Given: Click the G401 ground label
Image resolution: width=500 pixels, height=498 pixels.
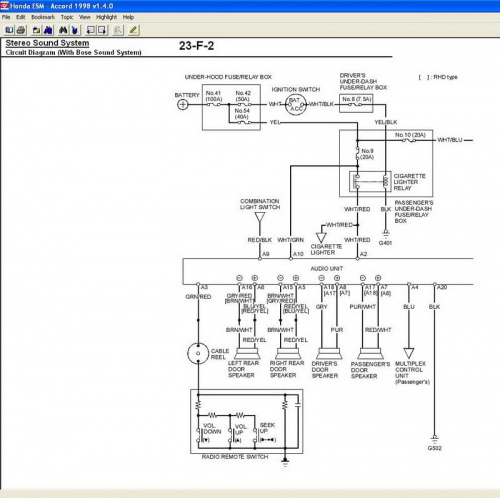Looking at the screenshot, I should click(385, 243).
